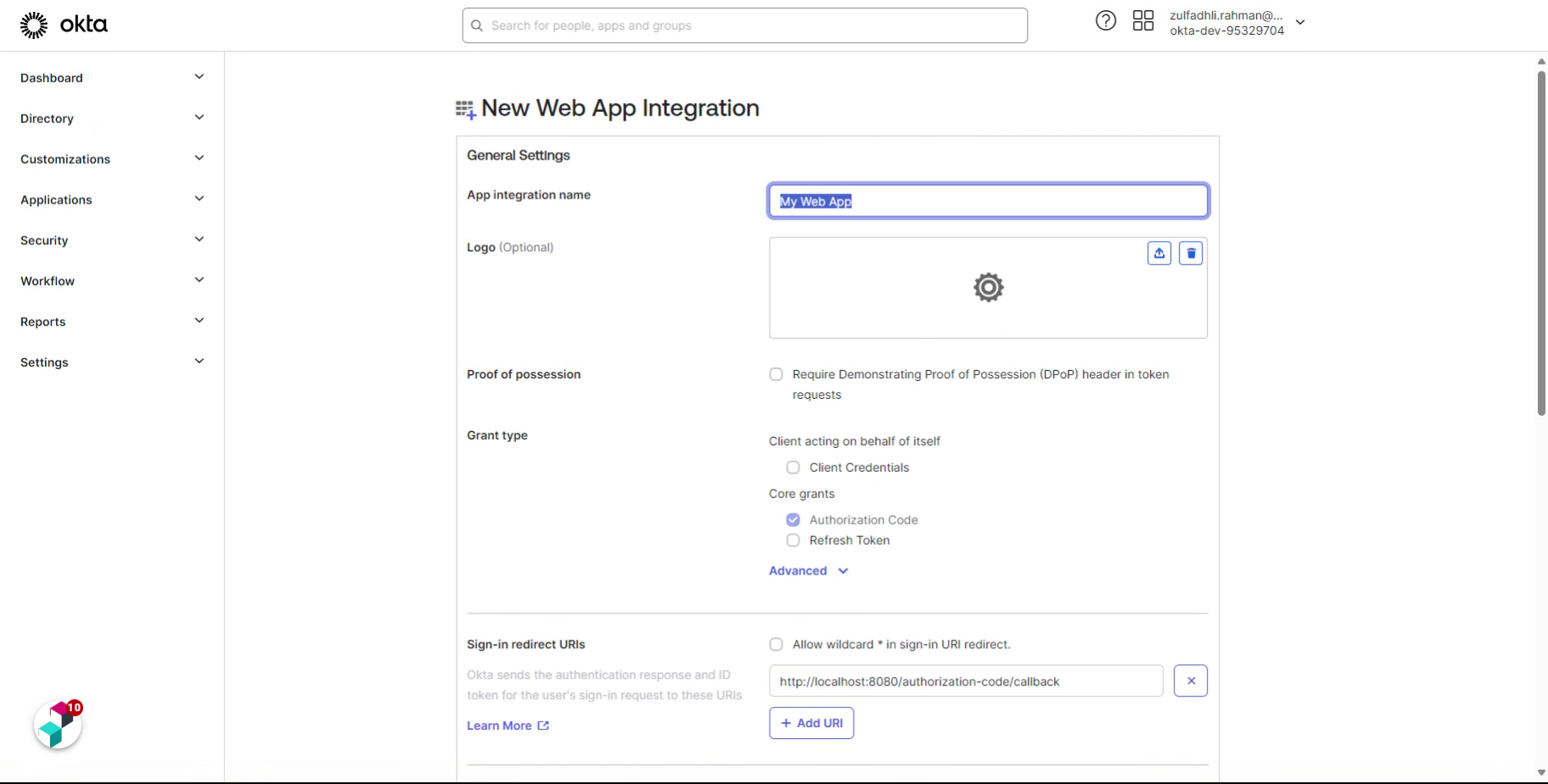
Task: Open the Applications sidebar item
Action: [112, 200]
